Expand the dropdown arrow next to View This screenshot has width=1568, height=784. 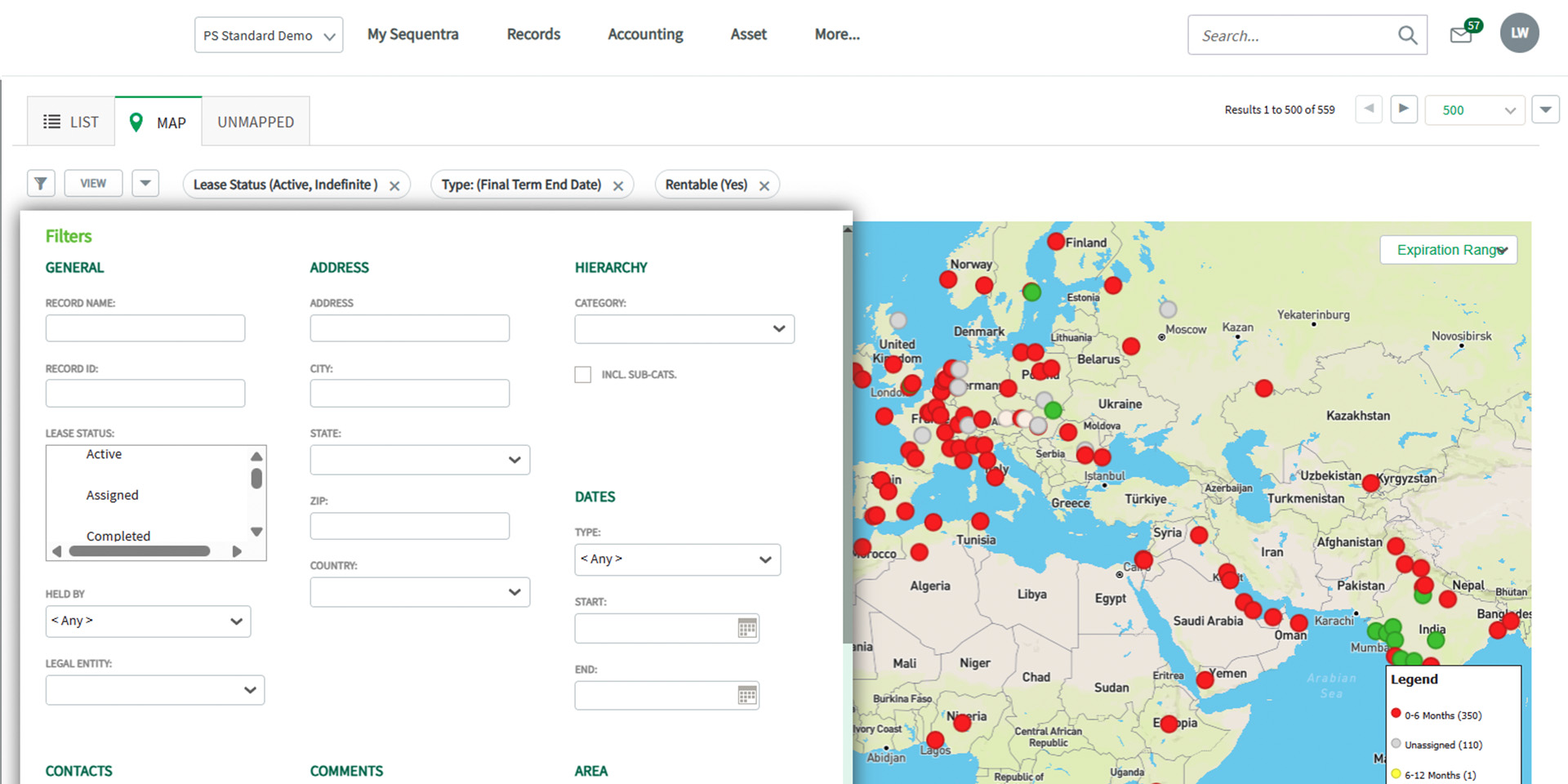[x=145, y=183]
